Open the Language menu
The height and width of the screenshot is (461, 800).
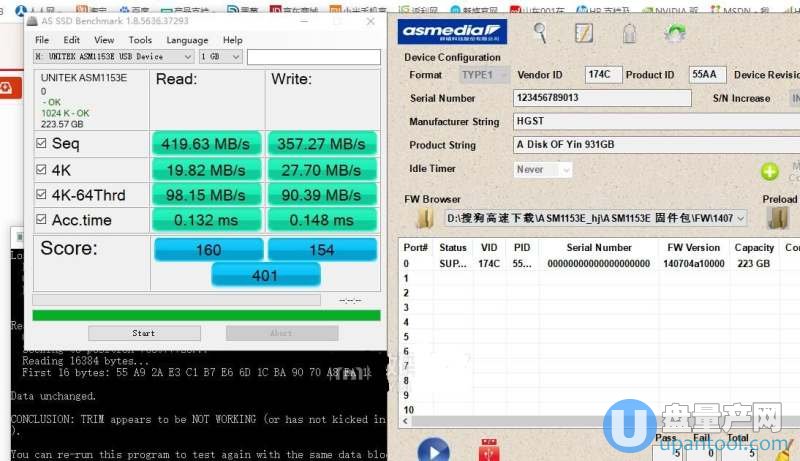coord(187,40)
